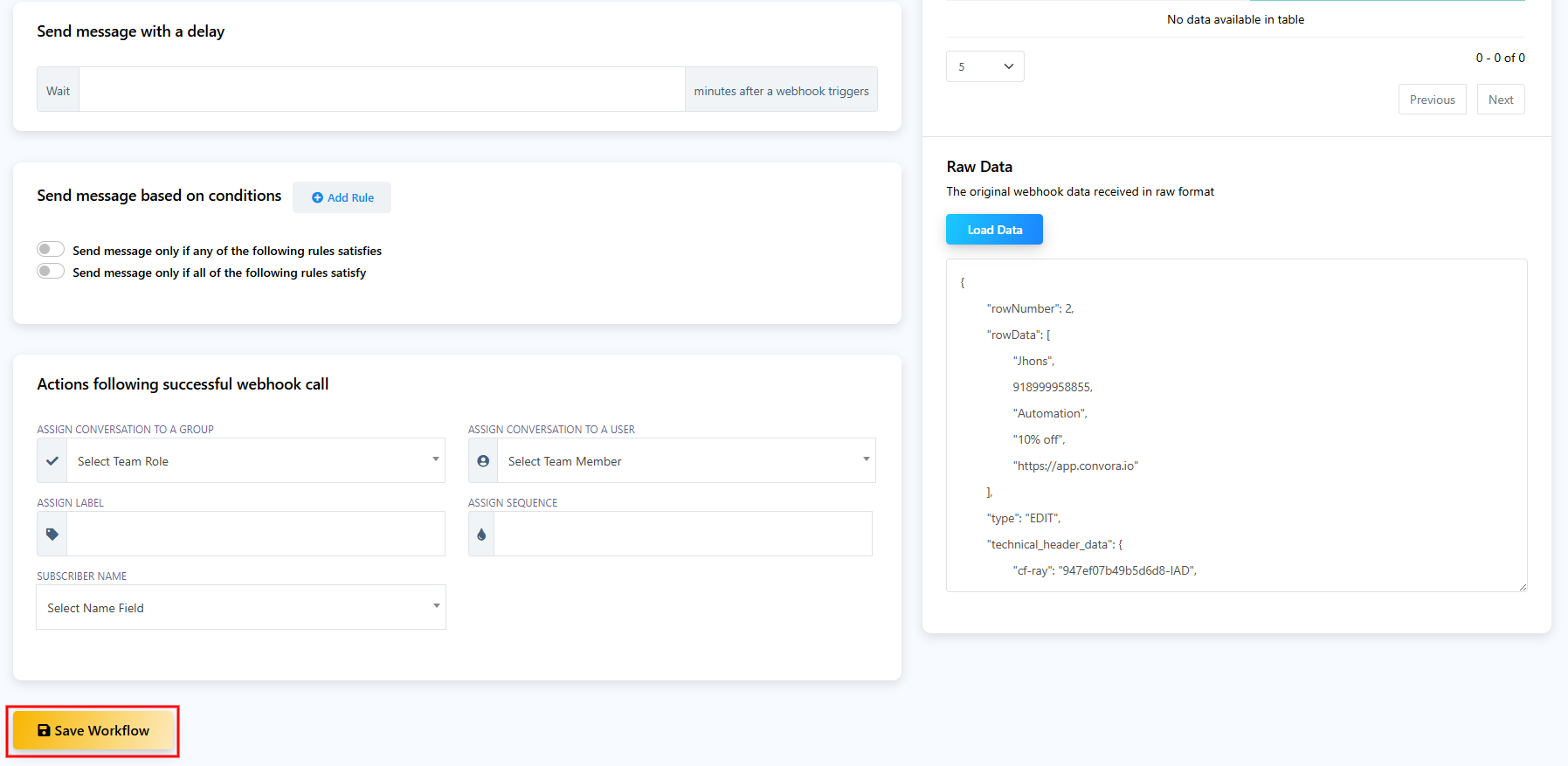
Task: Click the floppy disk icon on Save Workflow
Action: [x=44, y=730]
